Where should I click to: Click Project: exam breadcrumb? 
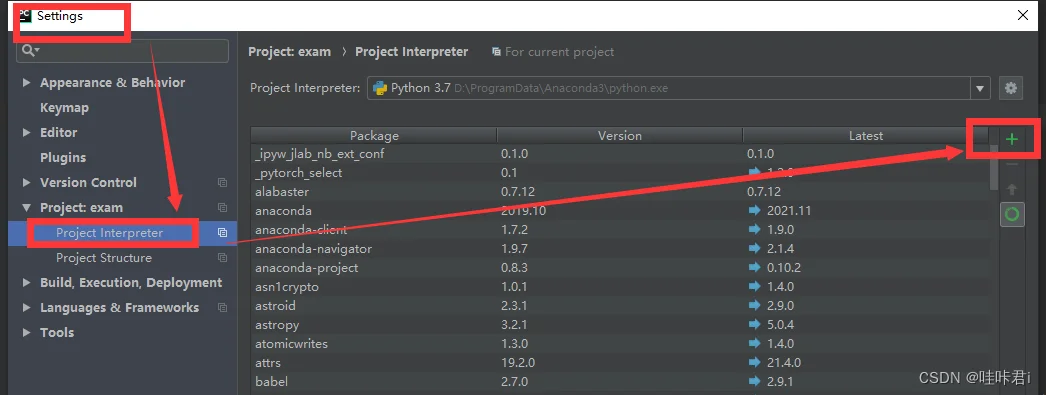pos(290,51)
